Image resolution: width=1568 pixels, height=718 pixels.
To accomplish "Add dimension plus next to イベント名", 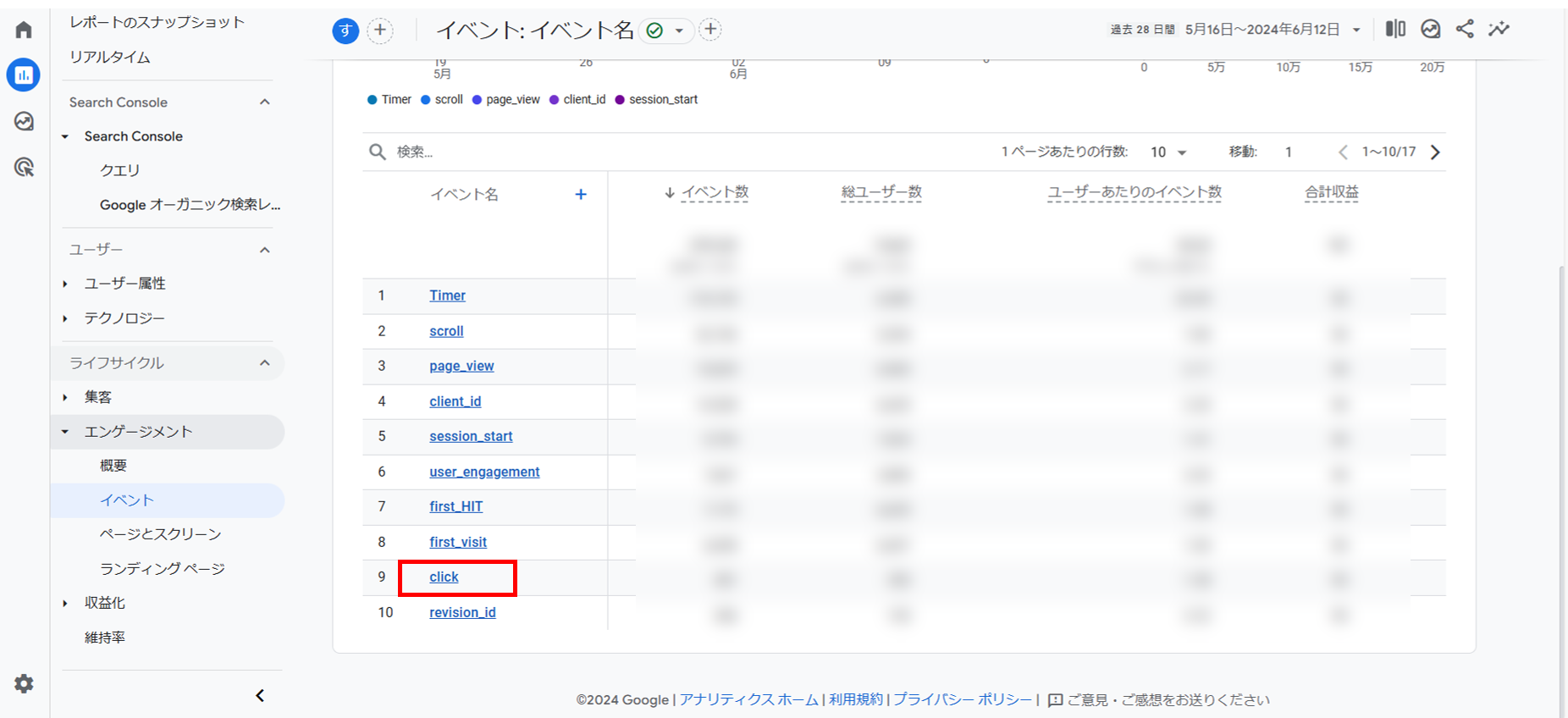I will [x=581, y=194].
